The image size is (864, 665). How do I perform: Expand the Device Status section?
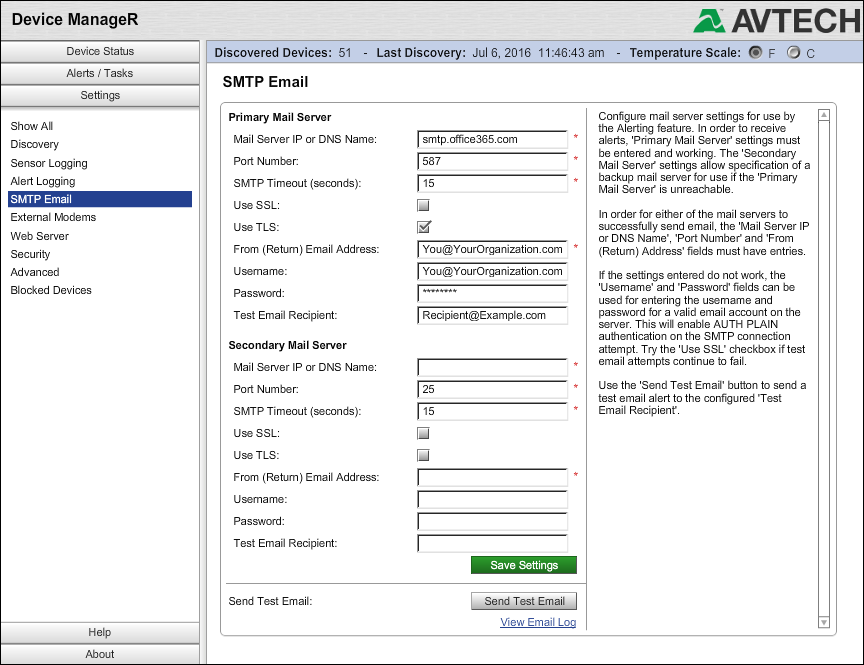point(100,51)
